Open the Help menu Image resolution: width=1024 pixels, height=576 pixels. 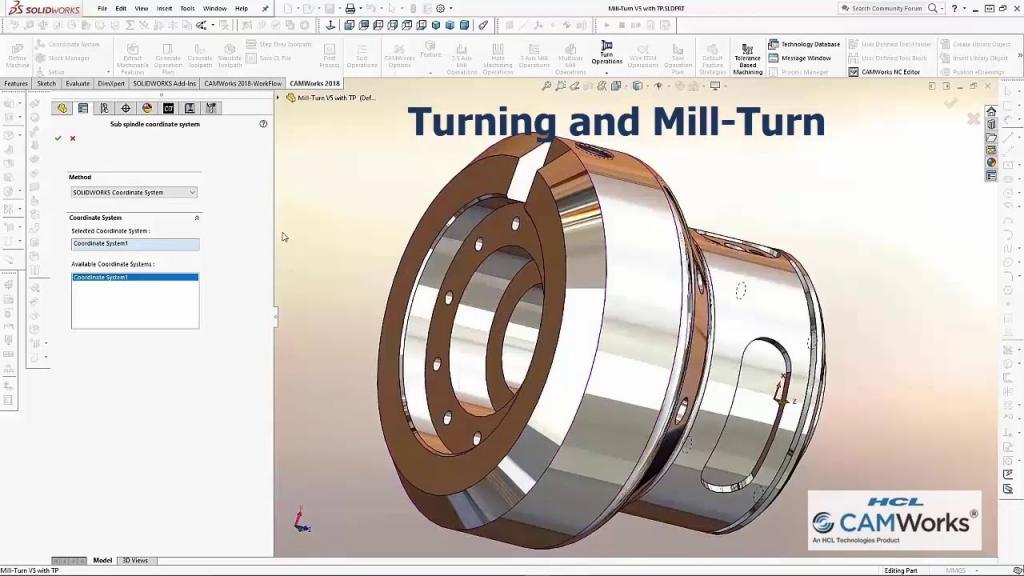pos(241,8)
